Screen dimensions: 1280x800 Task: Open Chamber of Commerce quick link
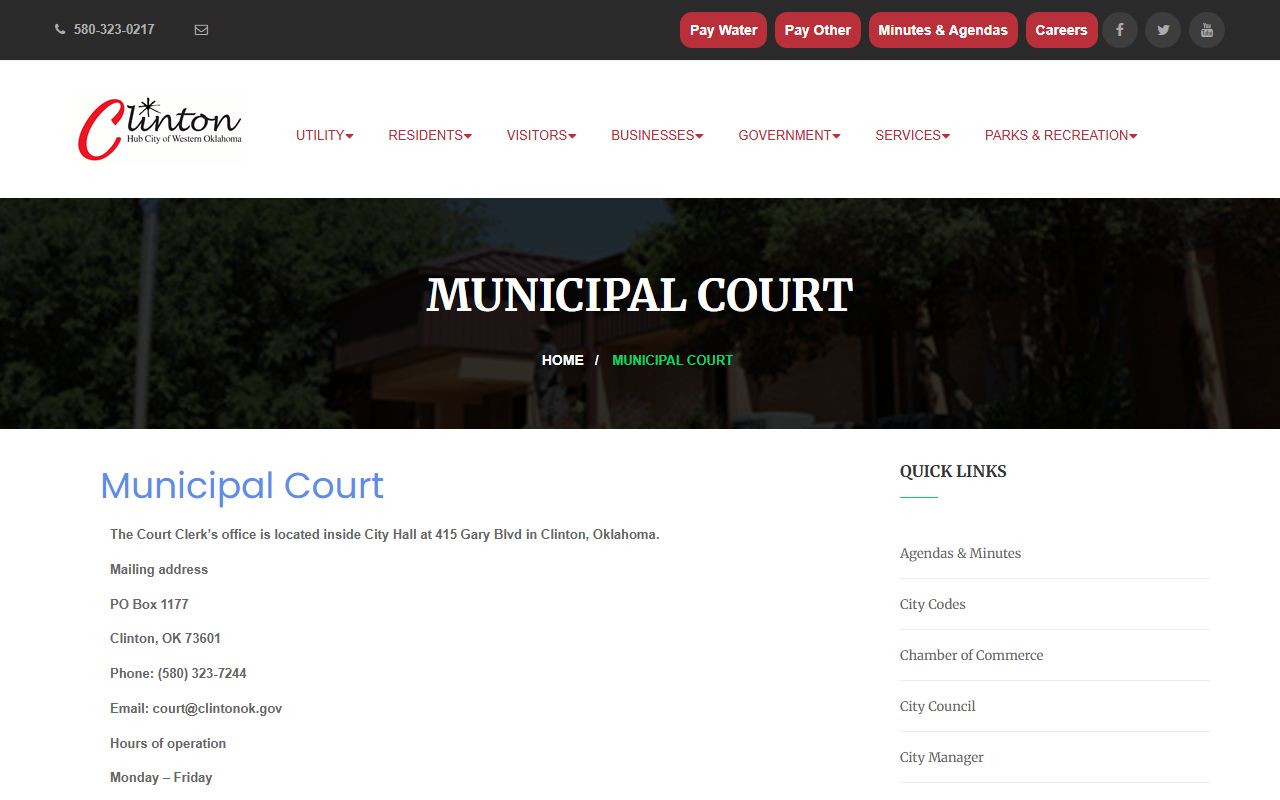pyautogui.click(x=971, y=655)
